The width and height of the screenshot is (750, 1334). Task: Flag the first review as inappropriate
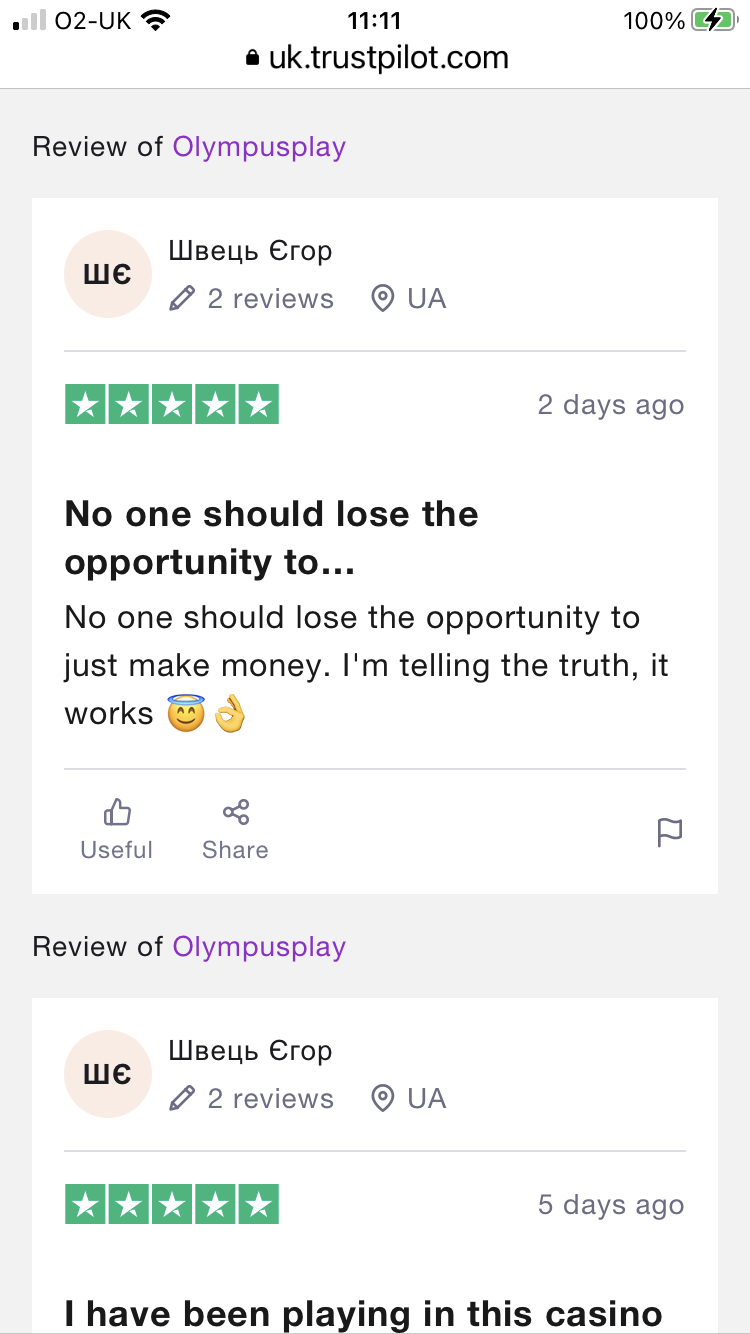[669, 832]
